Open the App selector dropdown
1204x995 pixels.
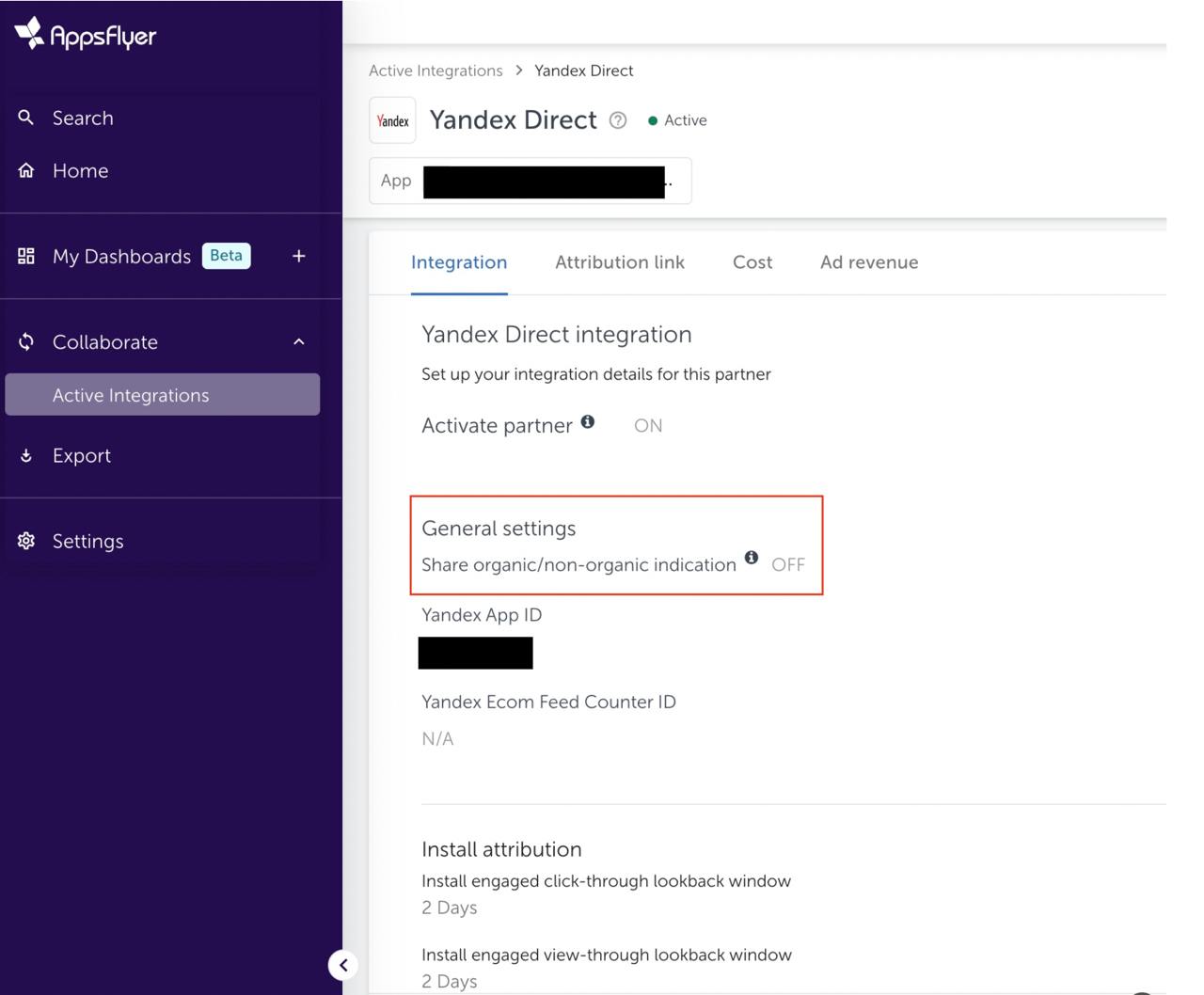click(530, 181)
